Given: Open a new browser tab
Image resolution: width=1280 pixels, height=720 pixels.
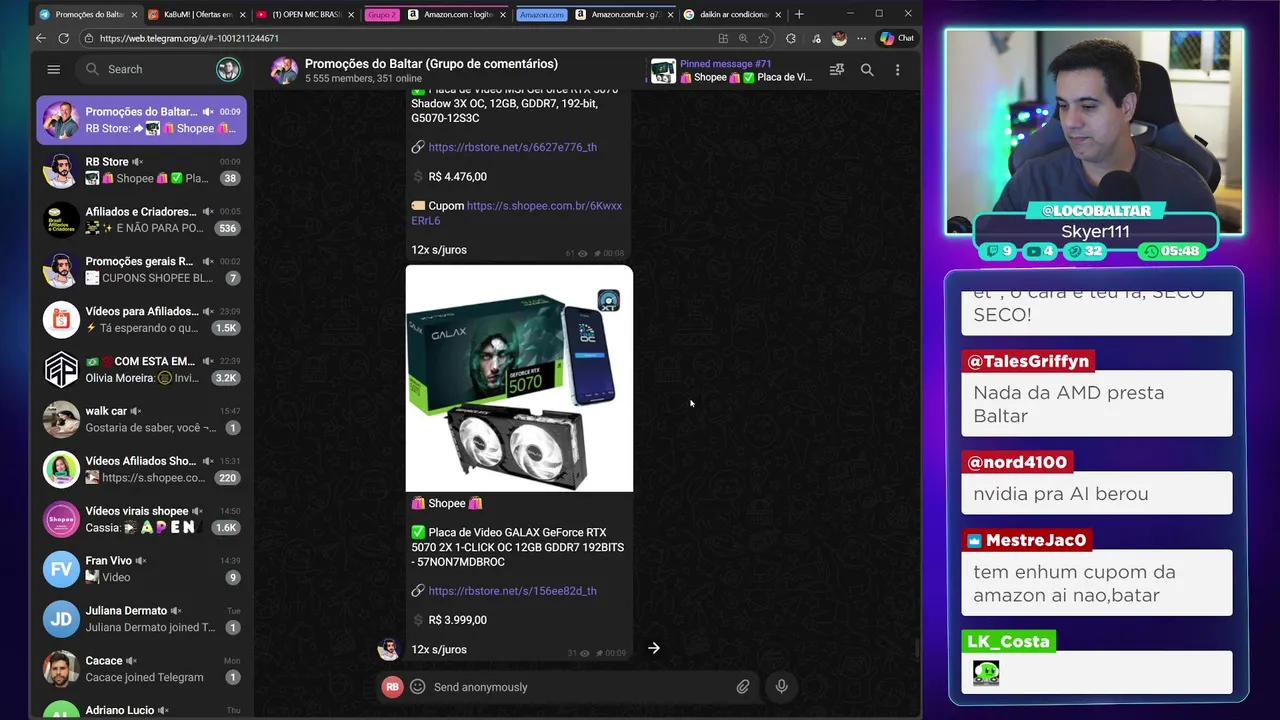Looking at the screenshot, I should click(x=798, y=14).
